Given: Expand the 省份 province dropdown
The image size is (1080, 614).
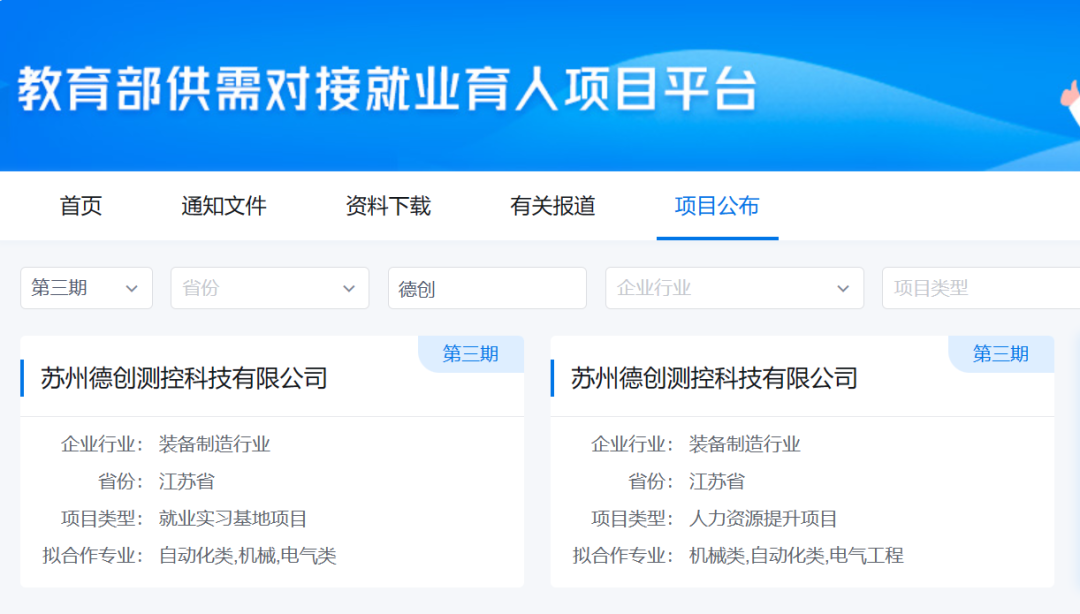Looking at the screenshot, I should coord(270,288).
